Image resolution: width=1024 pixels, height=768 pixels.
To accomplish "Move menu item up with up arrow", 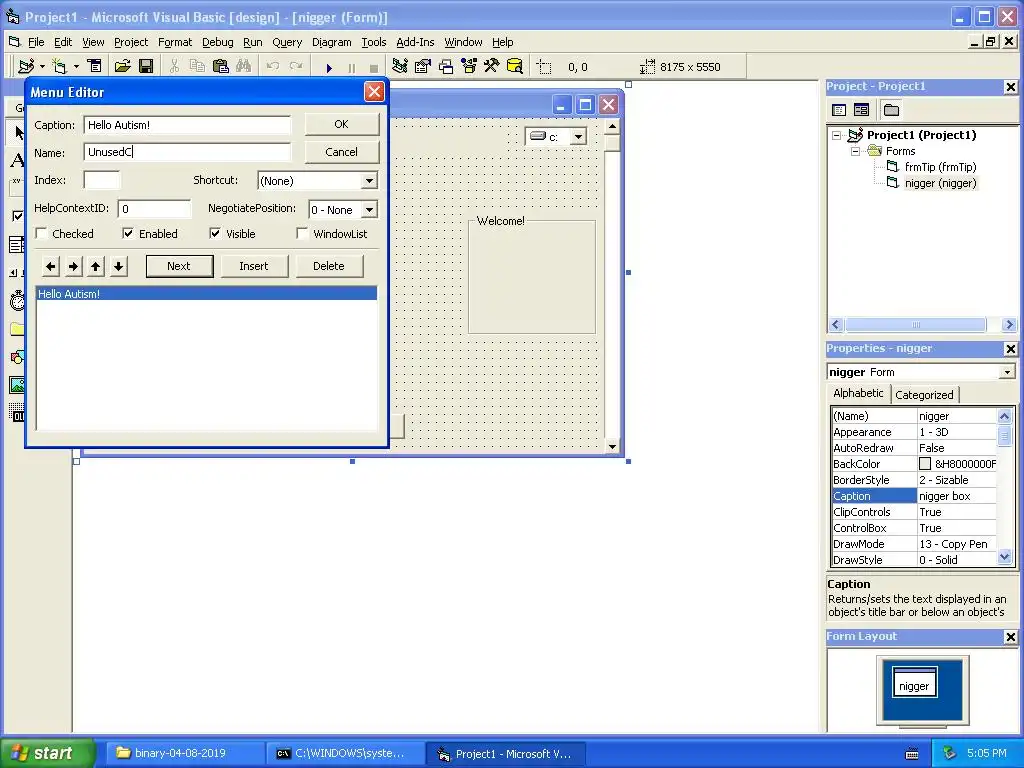I will click(96, 266).
